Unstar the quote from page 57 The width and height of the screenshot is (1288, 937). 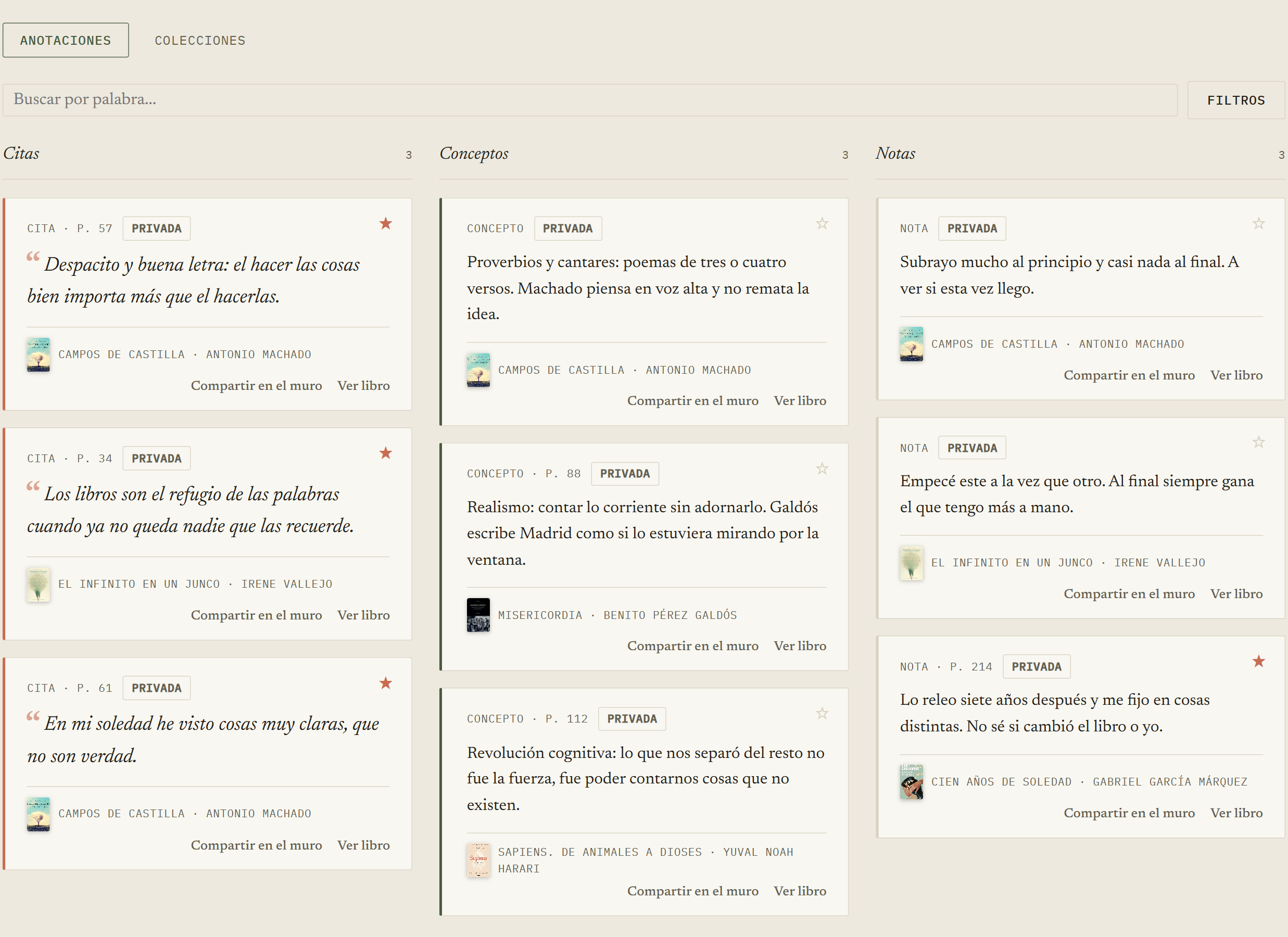[386, 224]
